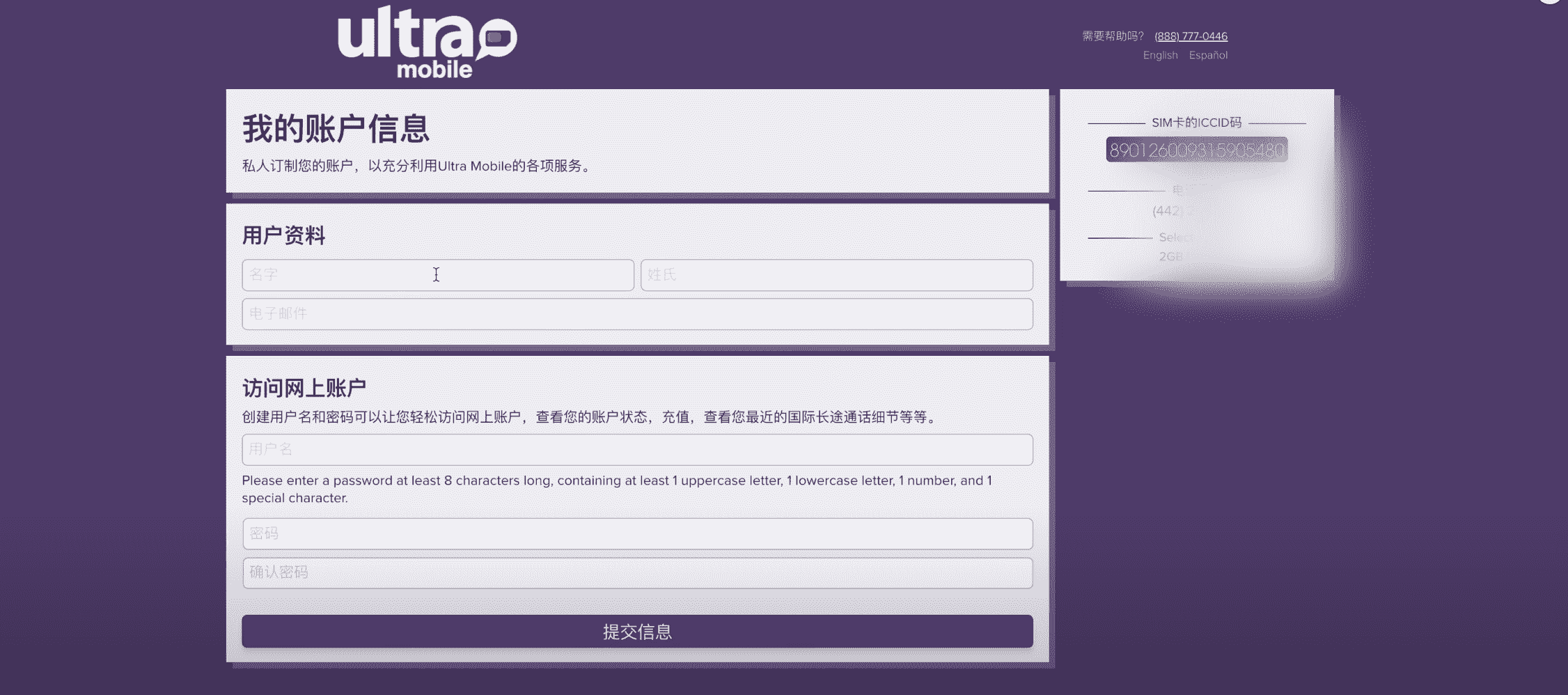Click the 我的账户信息 heading
The width and height of the screenshot is (1568, 695).
(x=336, y=129)
